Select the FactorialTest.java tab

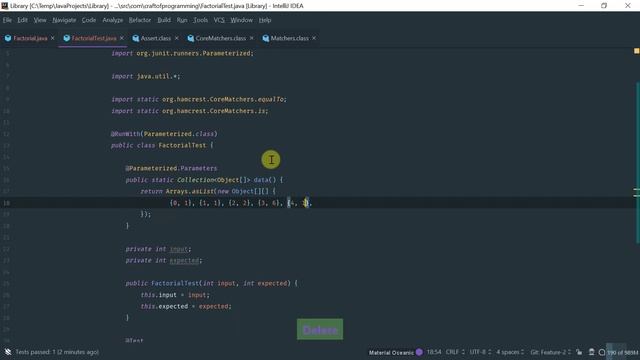click(93, 38)
